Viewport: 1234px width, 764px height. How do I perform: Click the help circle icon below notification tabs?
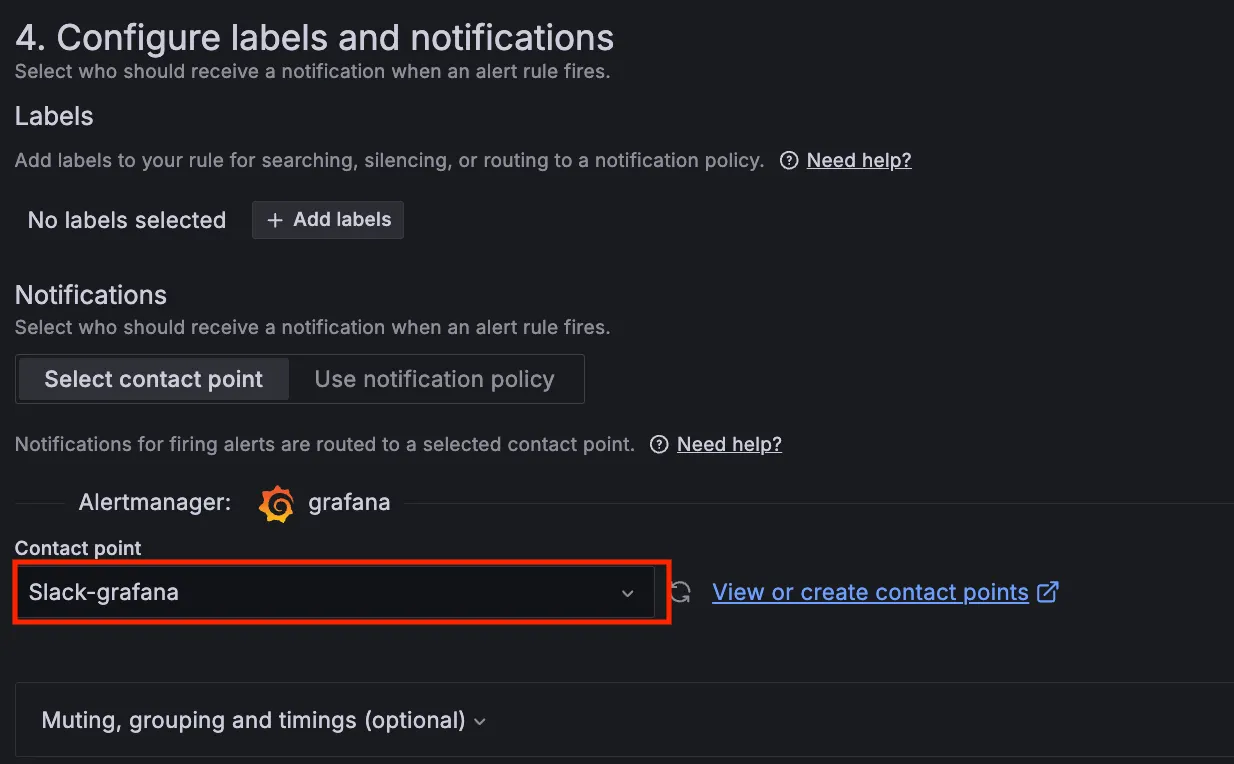(659, 444)
